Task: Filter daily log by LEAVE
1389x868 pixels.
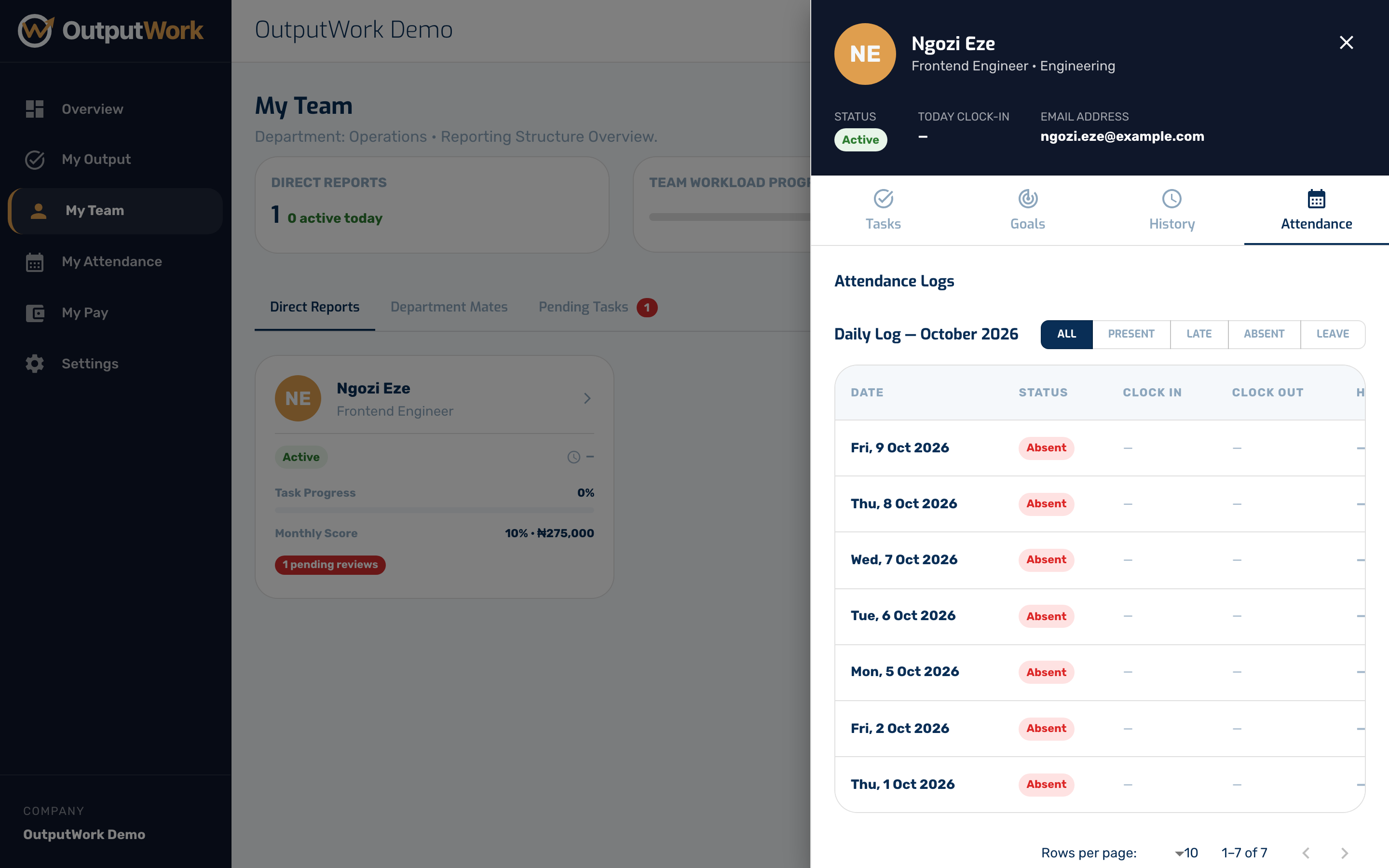Action: click(x=1332, y=334)
